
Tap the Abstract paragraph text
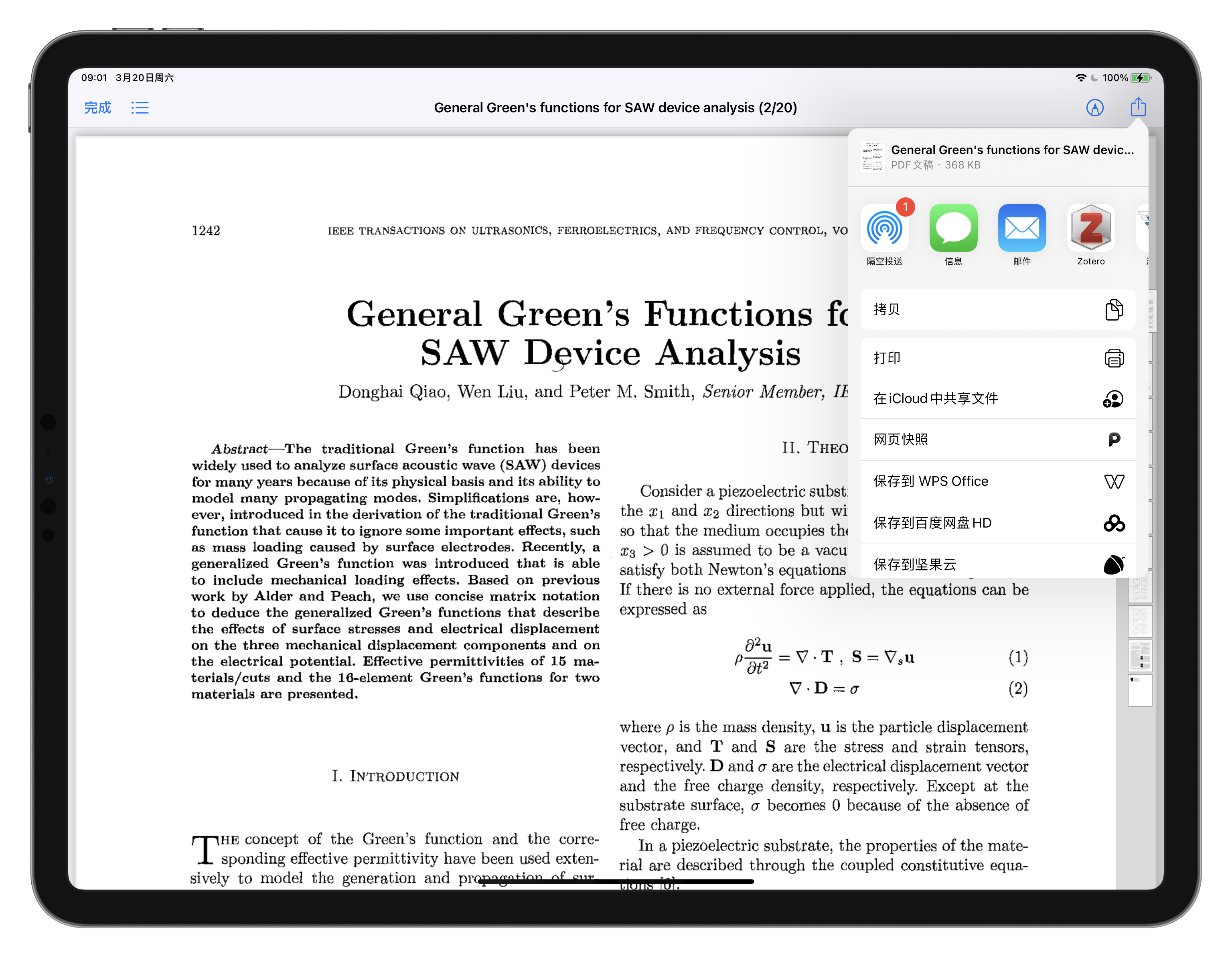tap(395, 571)
